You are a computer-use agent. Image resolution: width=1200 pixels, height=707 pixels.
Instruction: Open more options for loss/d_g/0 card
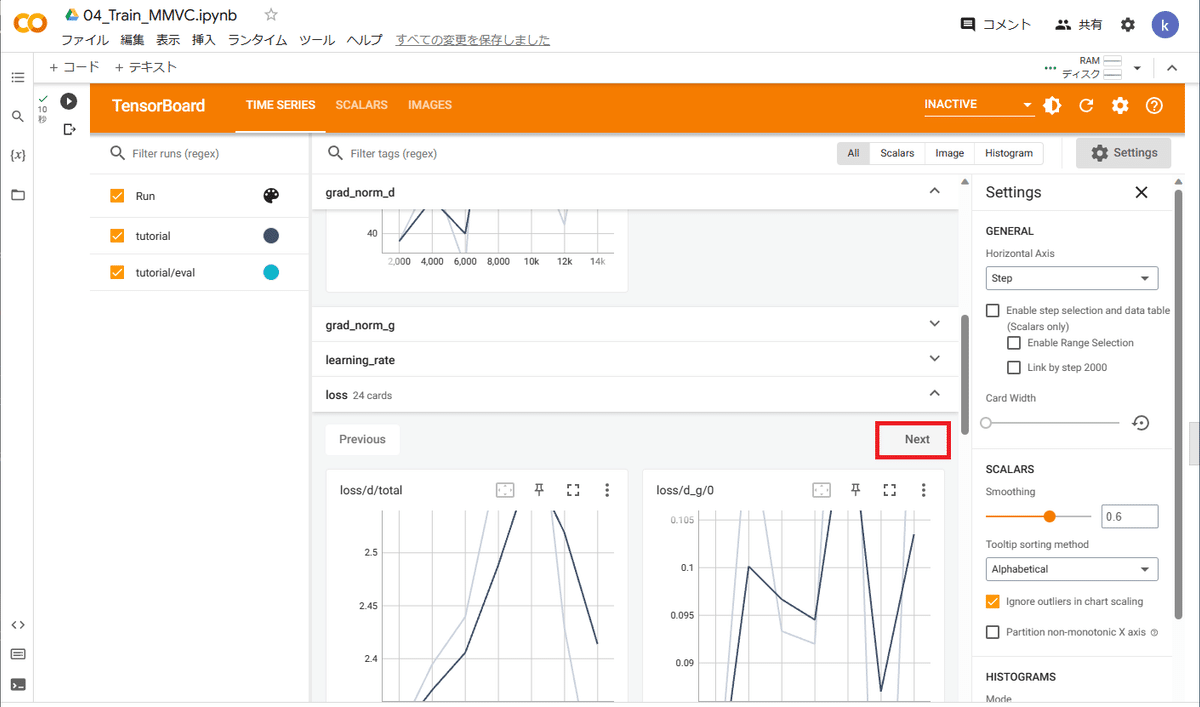point(923,490)
